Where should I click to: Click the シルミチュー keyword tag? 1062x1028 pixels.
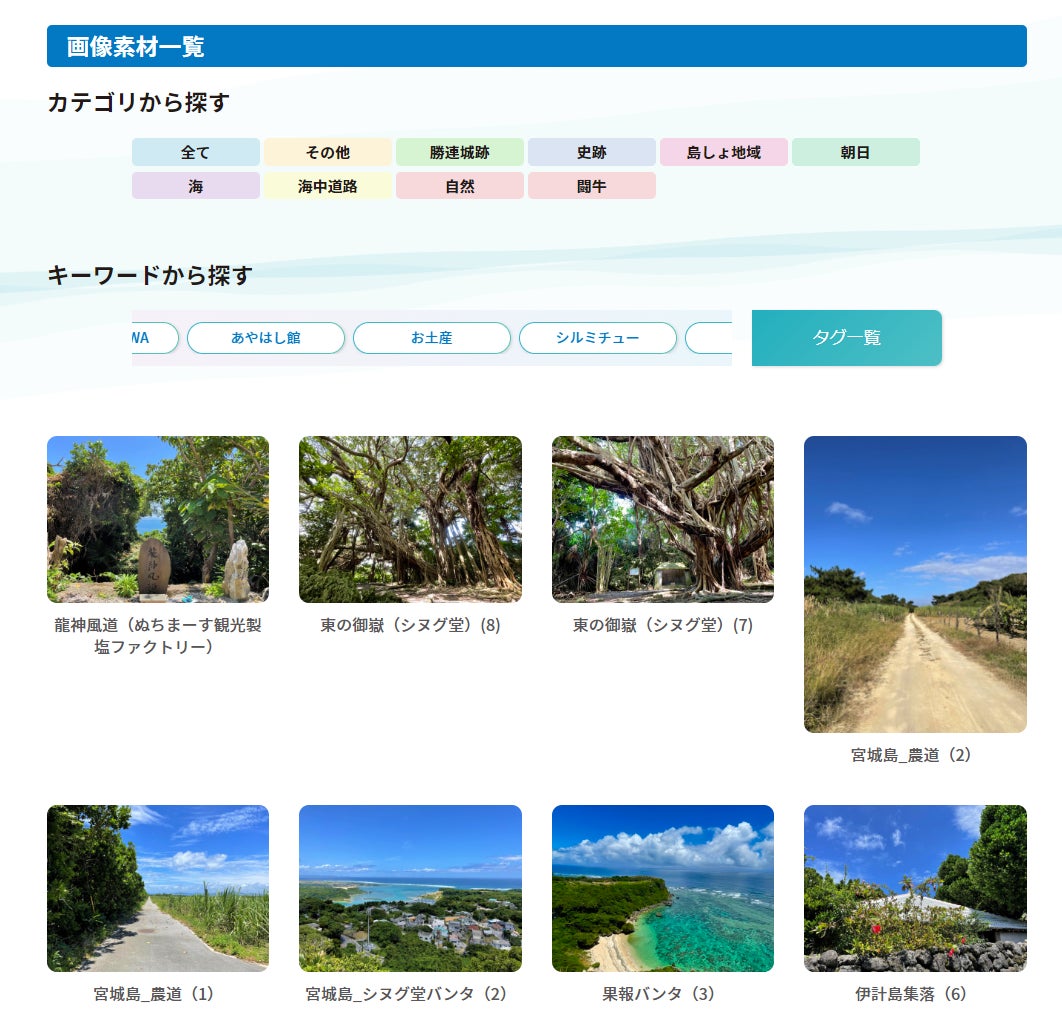pos(597,338)
